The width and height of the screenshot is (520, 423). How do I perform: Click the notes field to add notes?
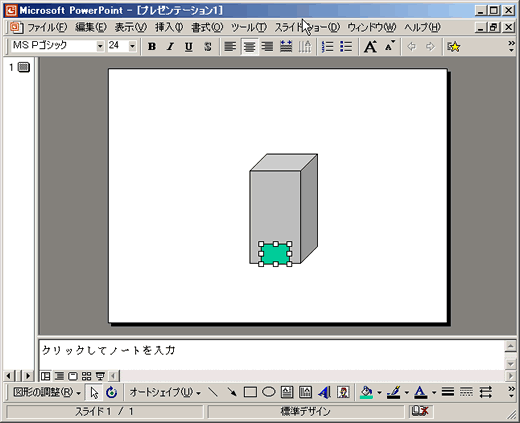coord(271,354)
